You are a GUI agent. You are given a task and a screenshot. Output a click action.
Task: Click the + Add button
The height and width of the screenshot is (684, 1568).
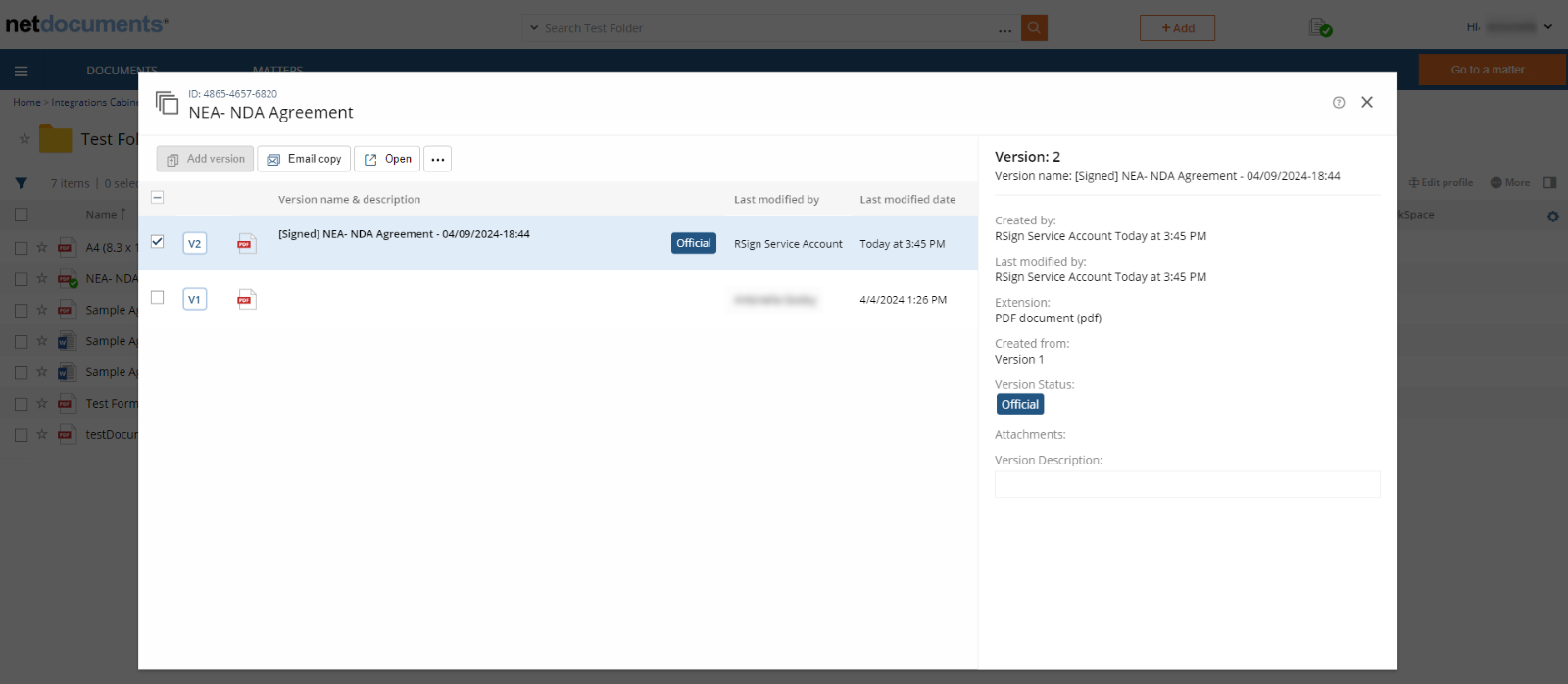point(1177,27)
